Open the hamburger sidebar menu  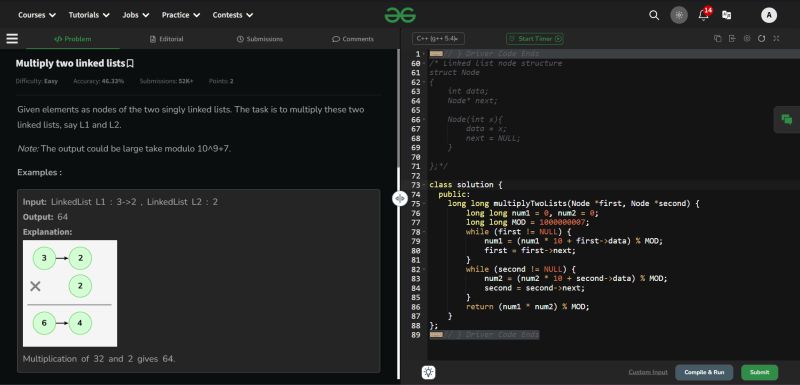[x=12, y=39]
